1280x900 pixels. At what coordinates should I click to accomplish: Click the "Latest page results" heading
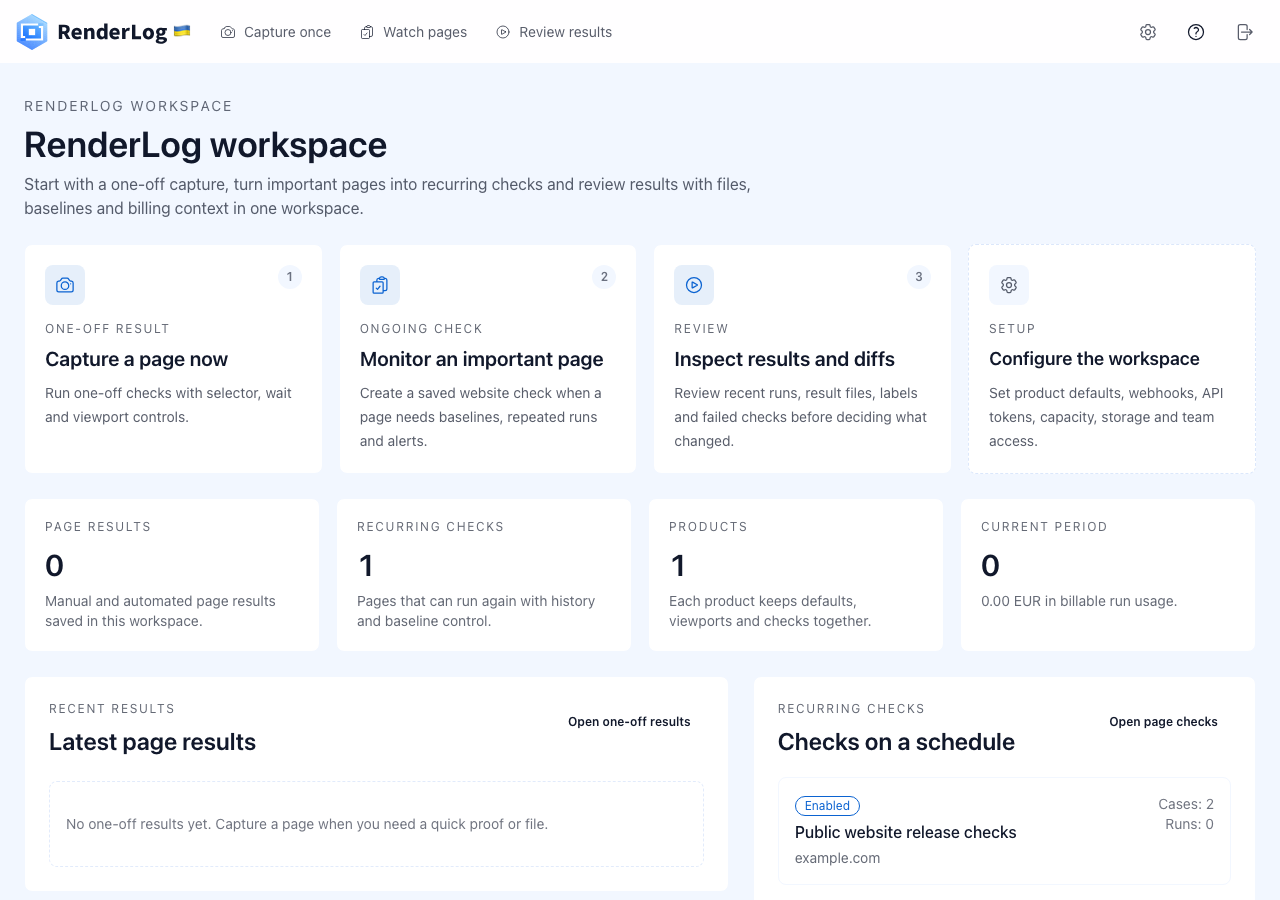point(153,742)
